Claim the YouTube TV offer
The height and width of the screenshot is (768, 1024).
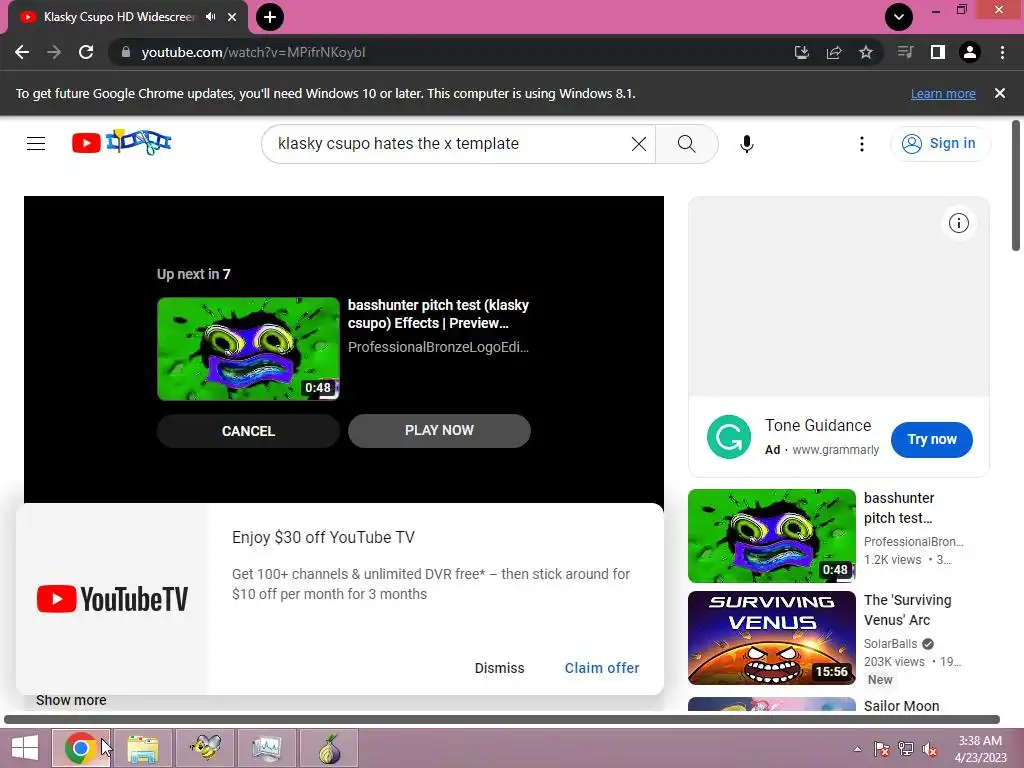pyautogui.click(x=602, y=668)
